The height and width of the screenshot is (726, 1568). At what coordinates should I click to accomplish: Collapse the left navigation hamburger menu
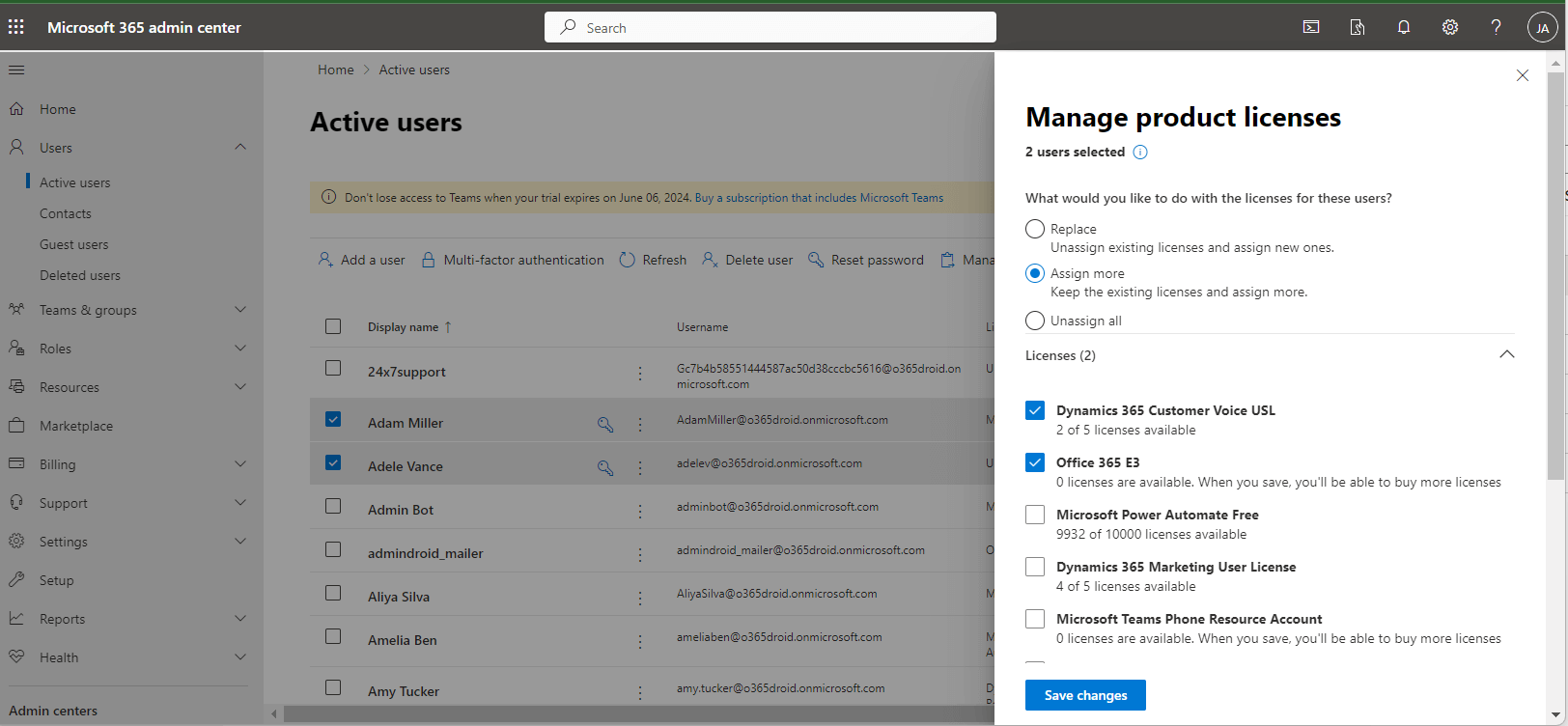click(16, 70)
